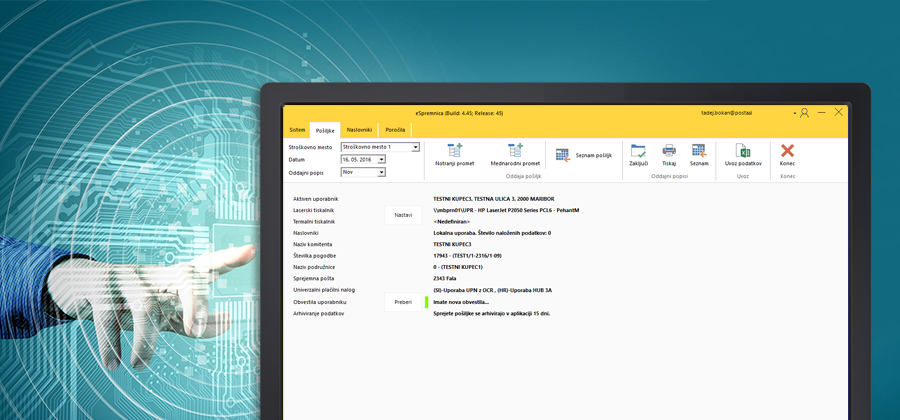Click the Zaključi folder icon
Viewport: 900px width, 420px height.
pos(638,151)
